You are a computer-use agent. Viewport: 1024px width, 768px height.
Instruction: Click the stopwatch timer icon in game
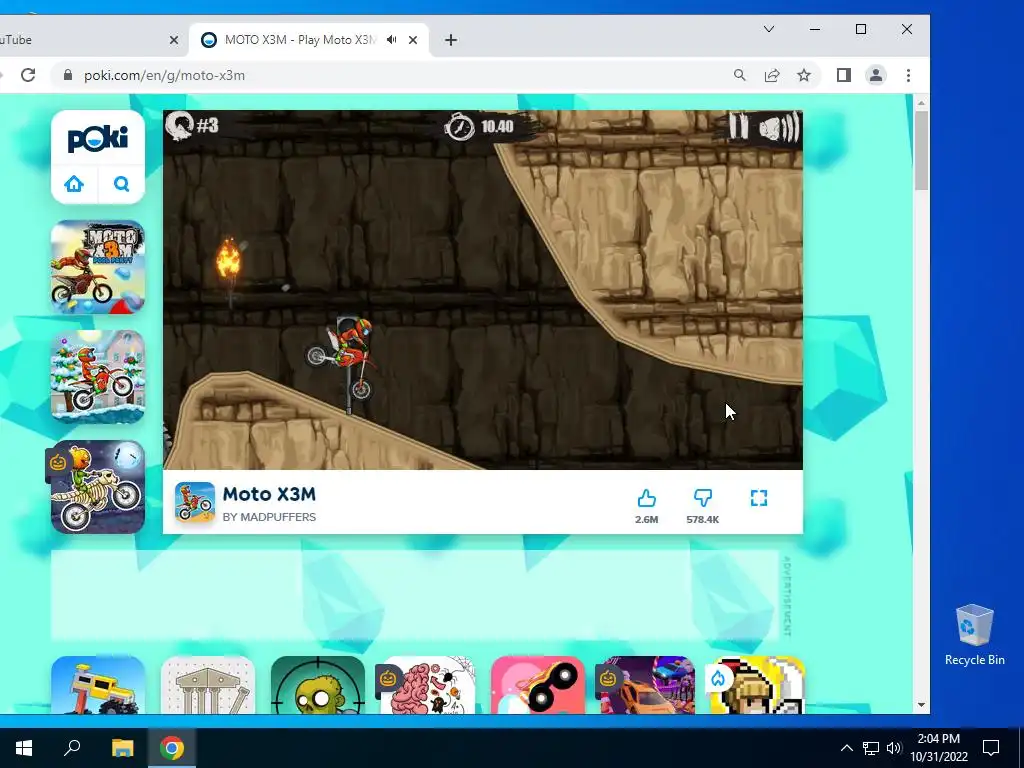459,126
